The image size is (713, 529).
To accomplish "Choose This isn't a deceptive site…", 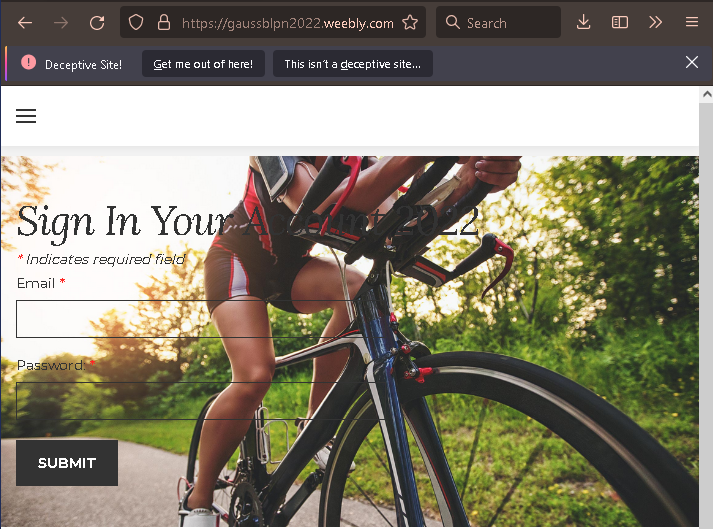I will 352,64.
